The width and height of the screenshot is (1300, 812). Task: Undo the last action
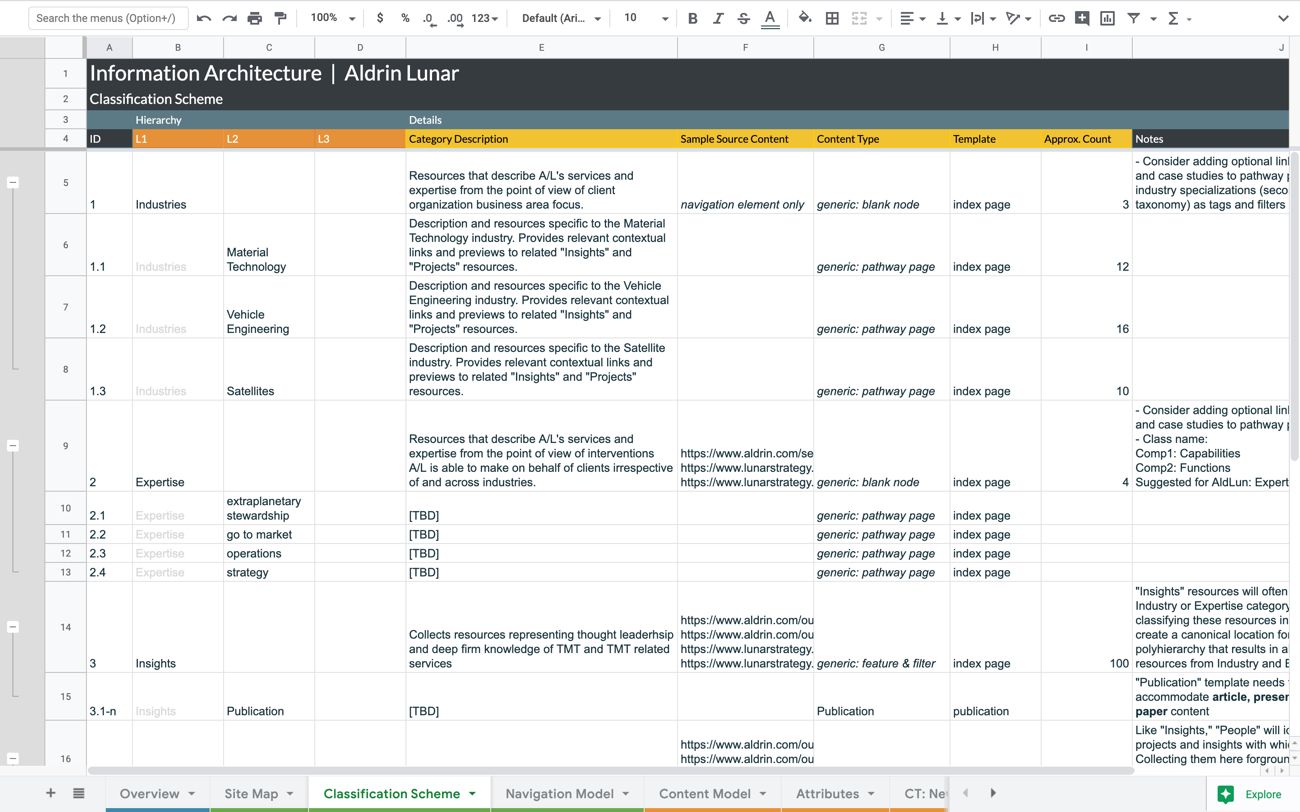tap(204, 18)
